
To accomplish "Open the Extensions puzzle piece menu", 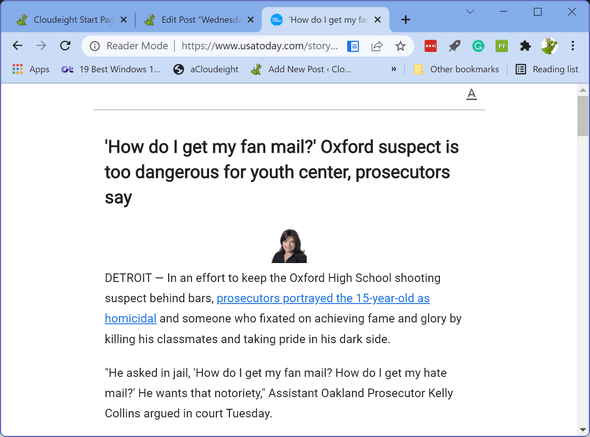I will pyautogui.click(x=525, y=46).
